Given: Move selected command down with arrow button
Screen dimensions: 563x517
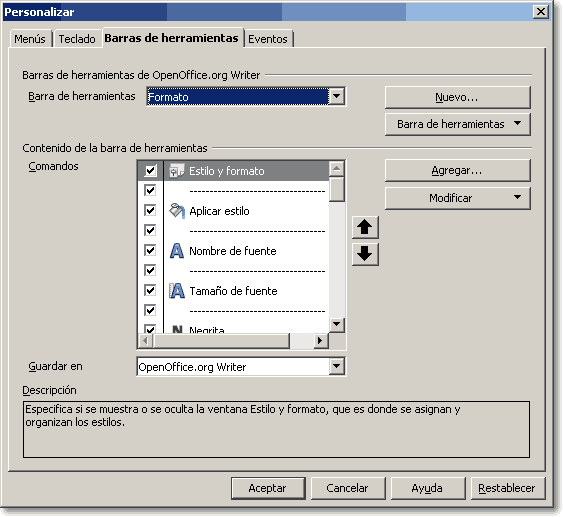Looking at the screenshot, I should 365,254.
